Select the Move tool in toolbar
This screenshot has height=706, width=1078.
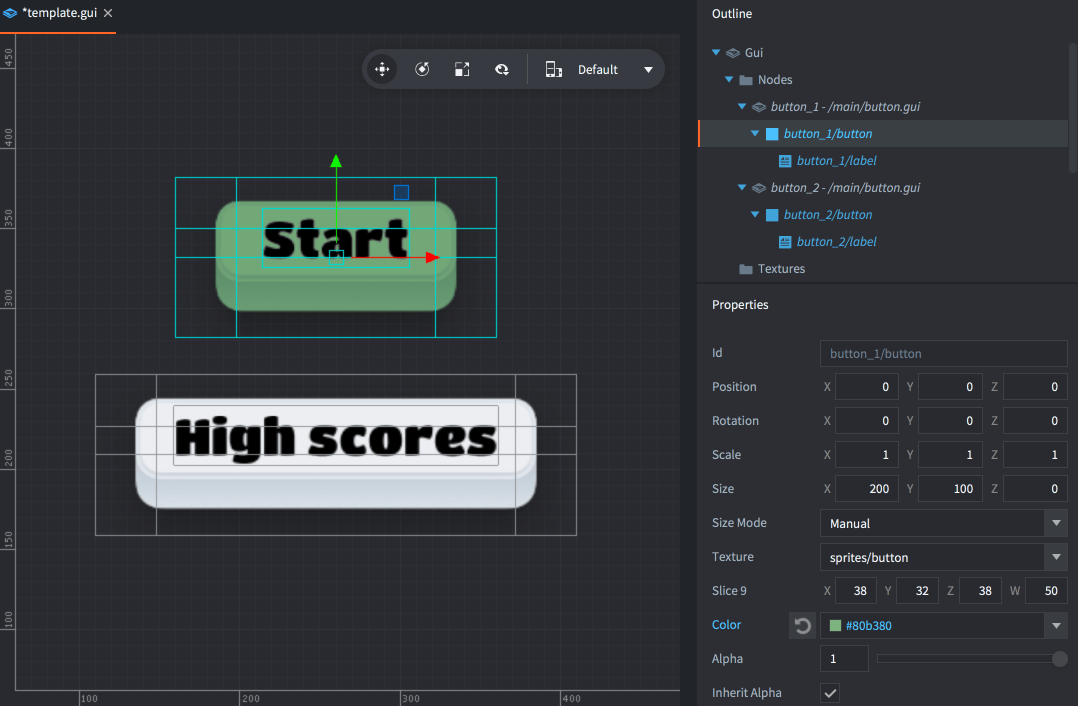click(381, 69)
